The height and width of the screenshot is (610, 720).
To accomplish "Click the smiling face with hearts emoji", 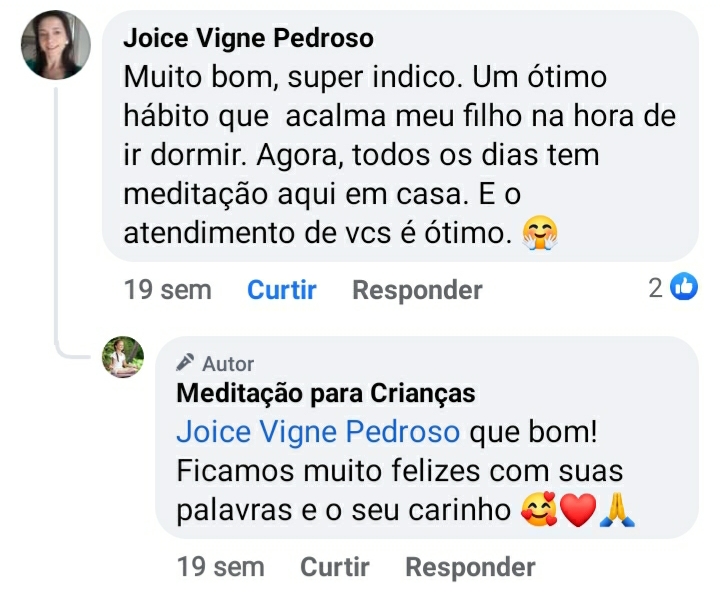I will [x=539, y=510].
